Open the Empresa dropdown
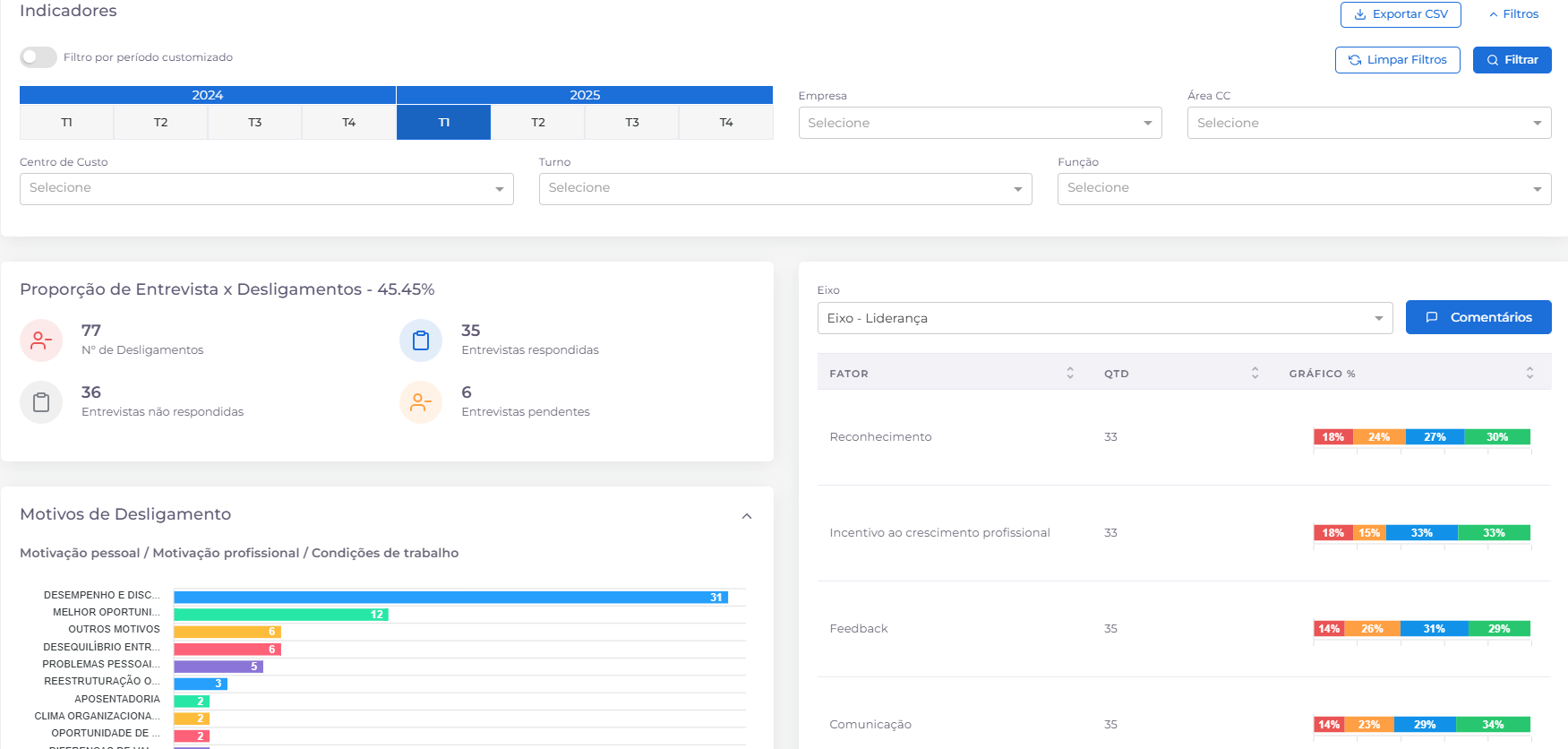Image resolution: width=1568 pixels, height=749 pixels. [980, 123]
